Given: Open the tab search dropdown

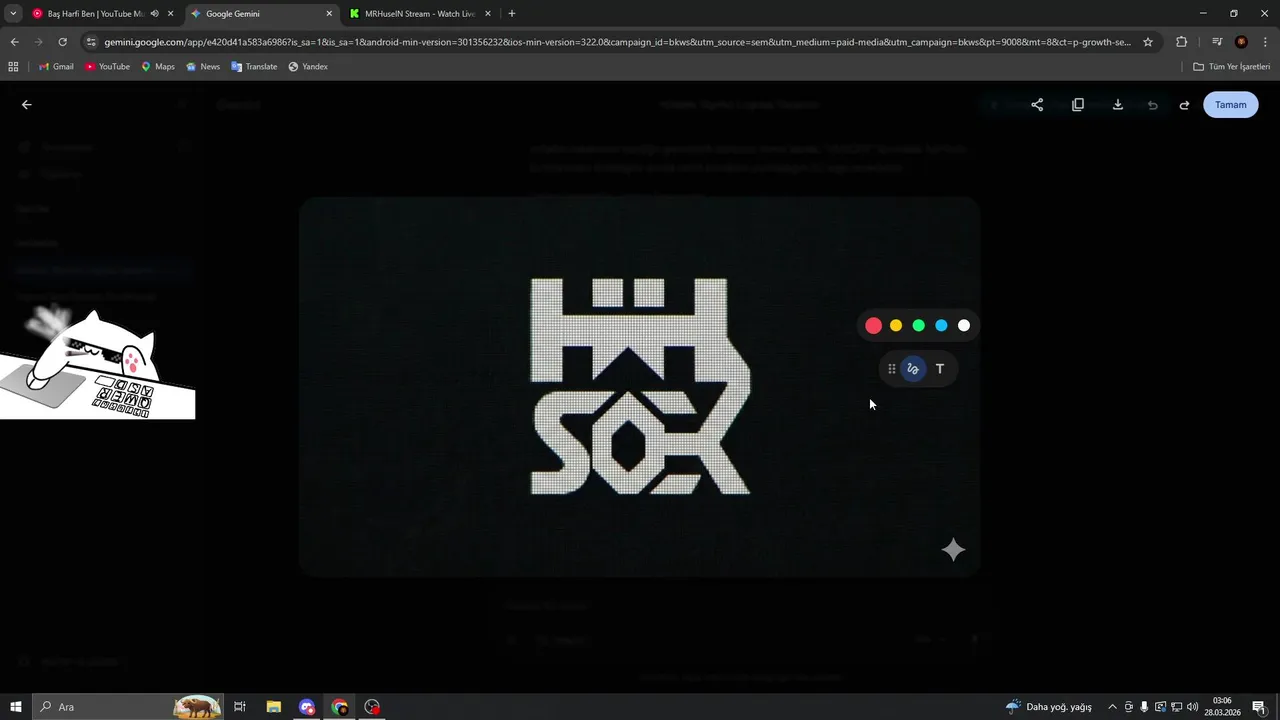Looking at the screenshot, I should tap(13, 14).
